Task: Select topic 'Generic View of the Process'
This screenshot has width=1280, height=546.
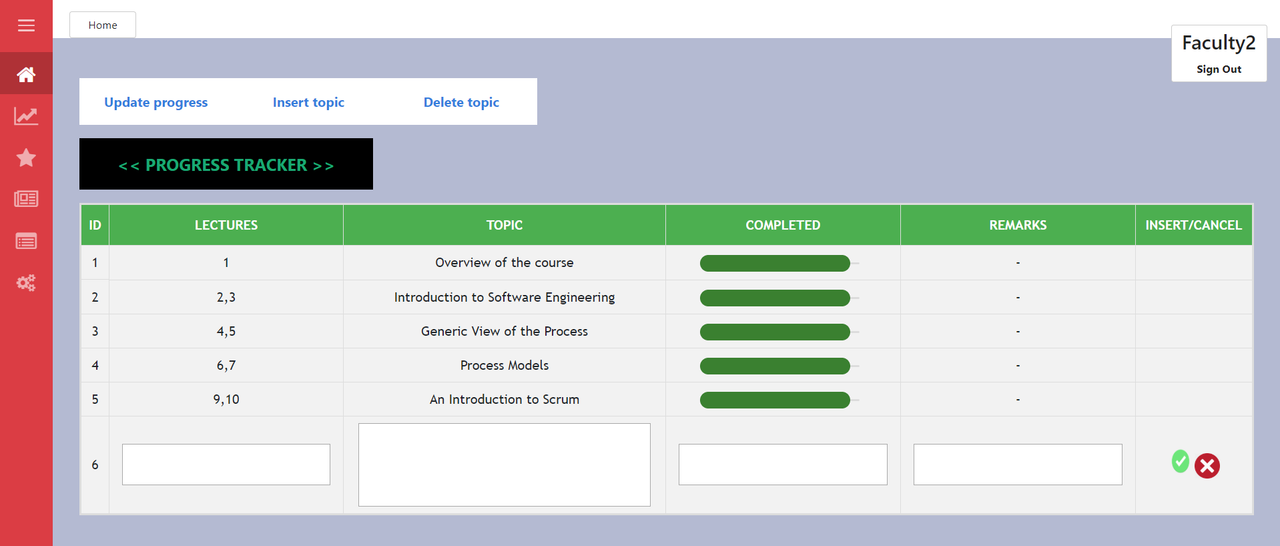Action: (504, 331)
